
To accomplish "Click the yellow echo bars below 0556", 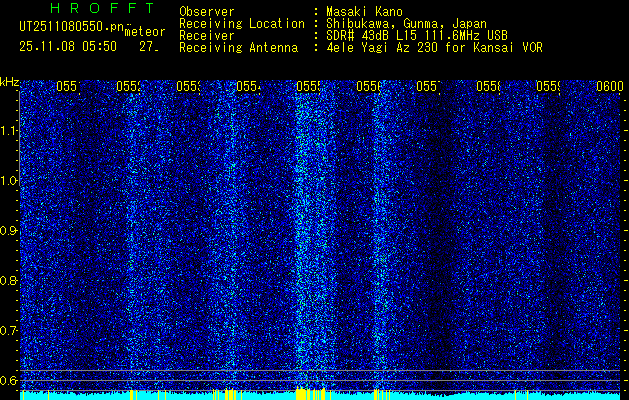I will 381,394.
